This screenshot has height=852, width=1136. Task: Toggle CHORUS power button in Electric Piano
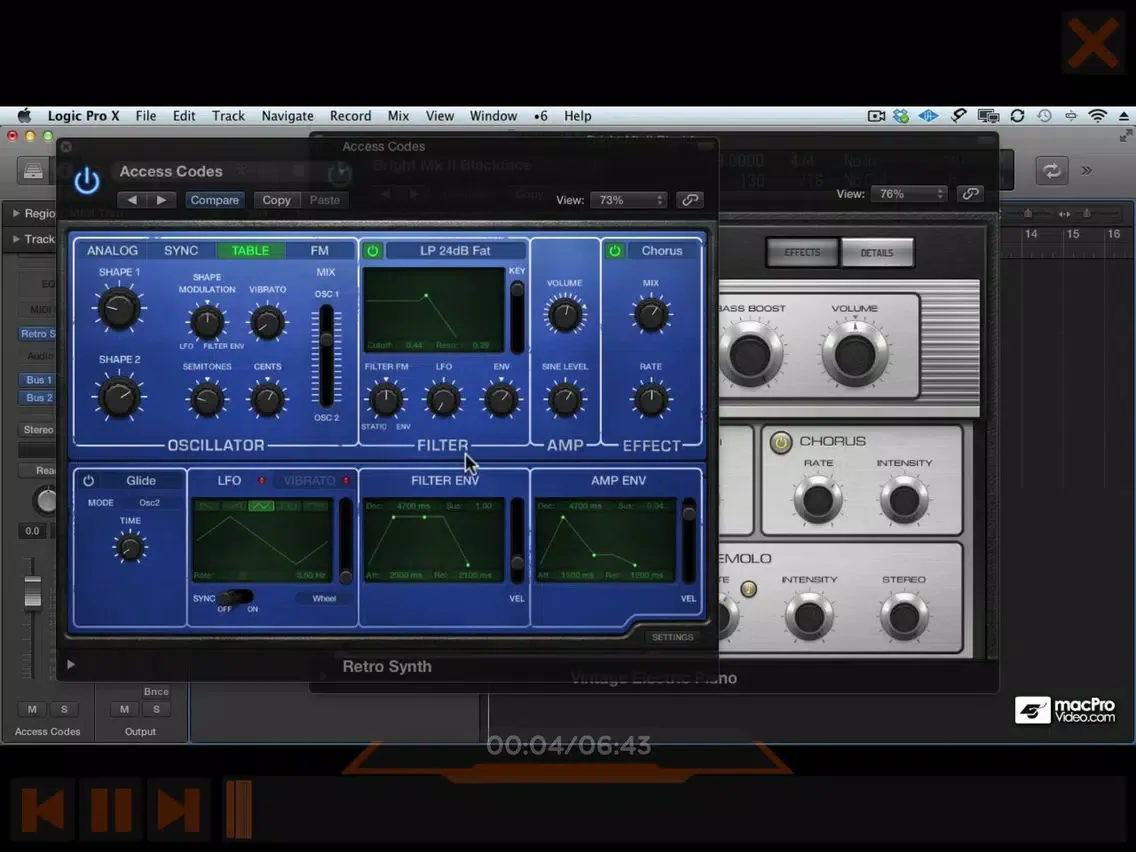pos(781,442)
